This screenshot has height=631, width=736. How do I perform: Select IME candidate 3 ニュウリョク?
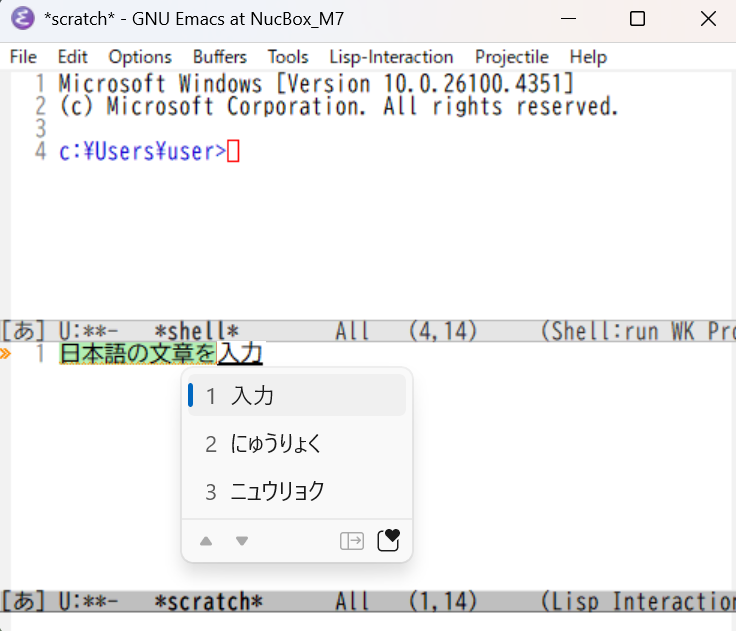(x=297, y=492)
